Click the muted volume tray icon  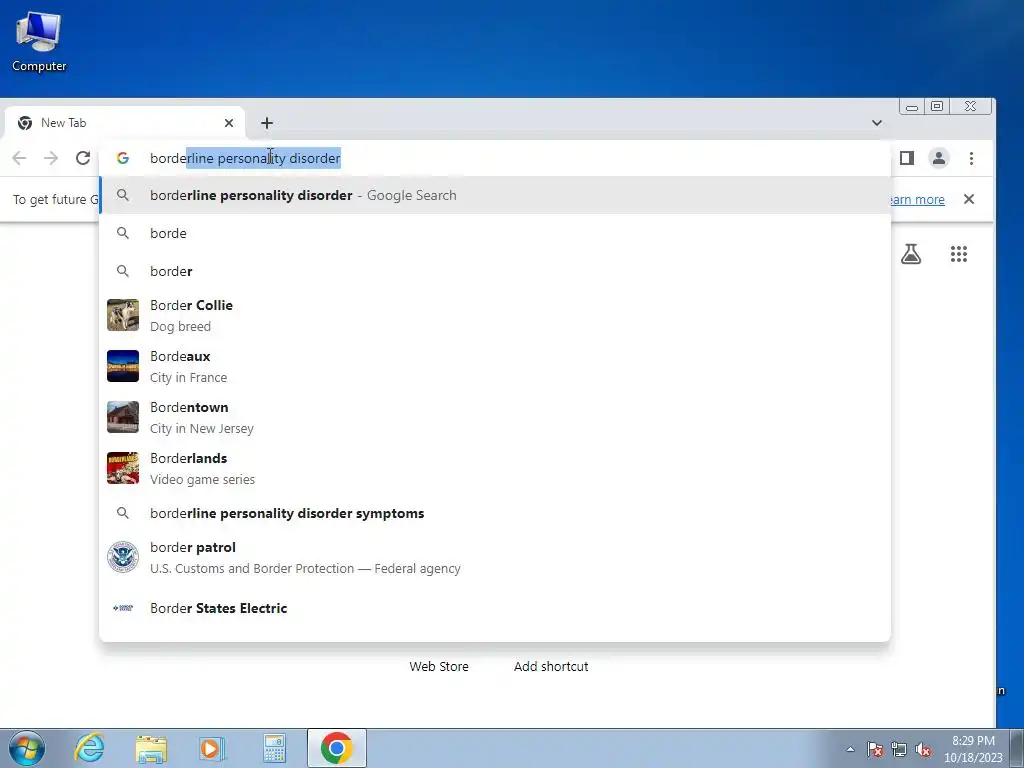click(923, 749)
